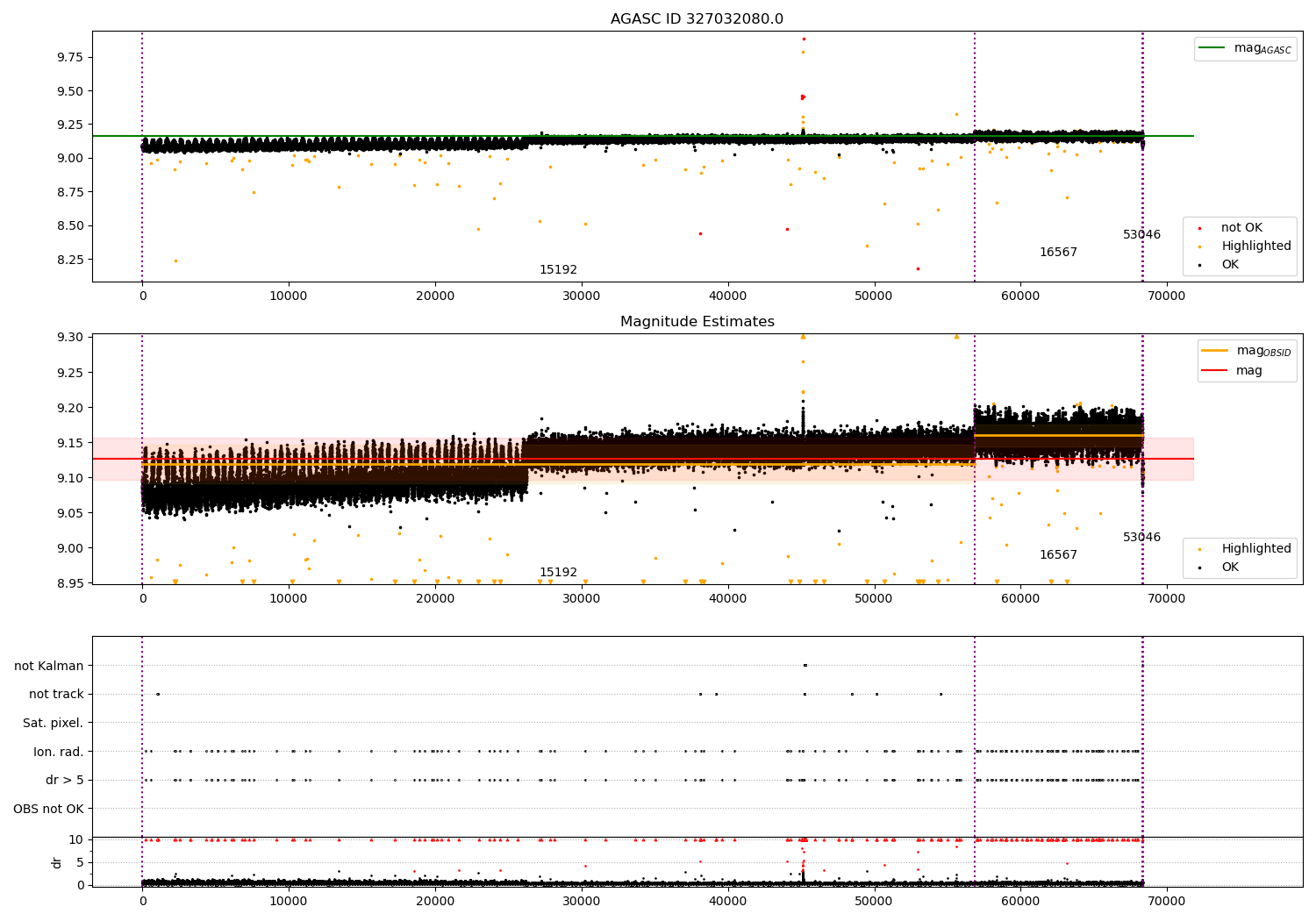
Task: Select the 'not OK' legend entry
Action: click(x=1241, y=228)
